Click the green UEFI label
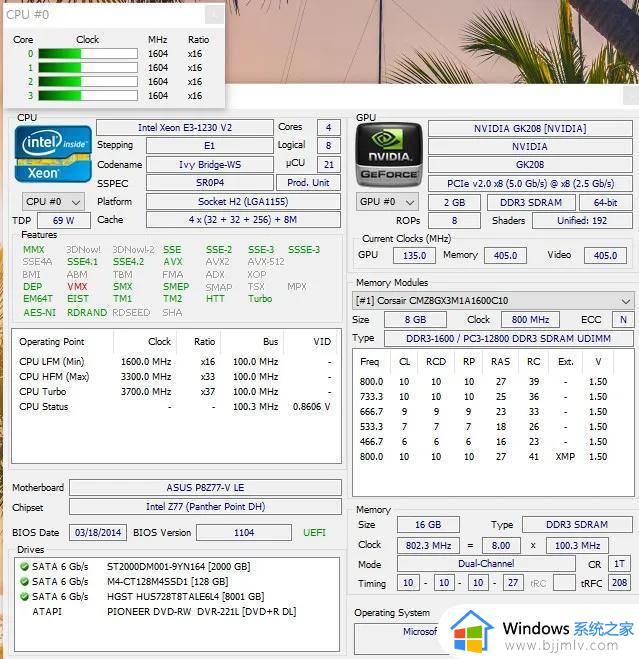 pyautogui.click(x=314, y=532)
